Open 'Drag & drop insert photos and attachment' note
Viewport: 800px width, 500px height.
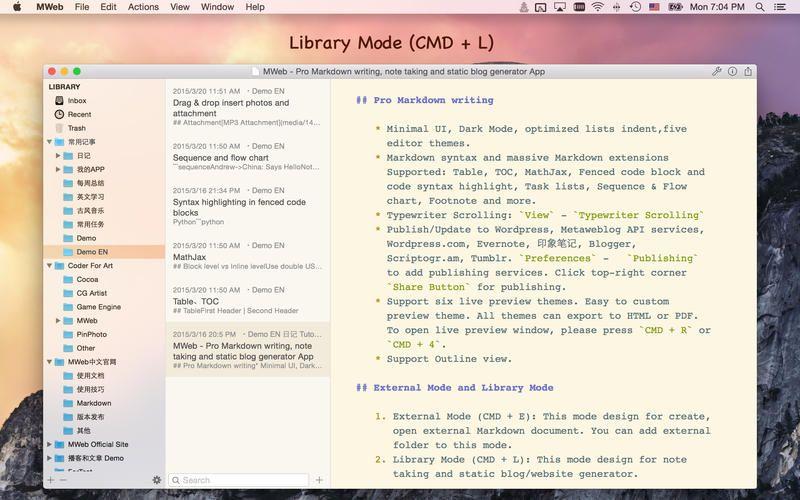(248, 107)
